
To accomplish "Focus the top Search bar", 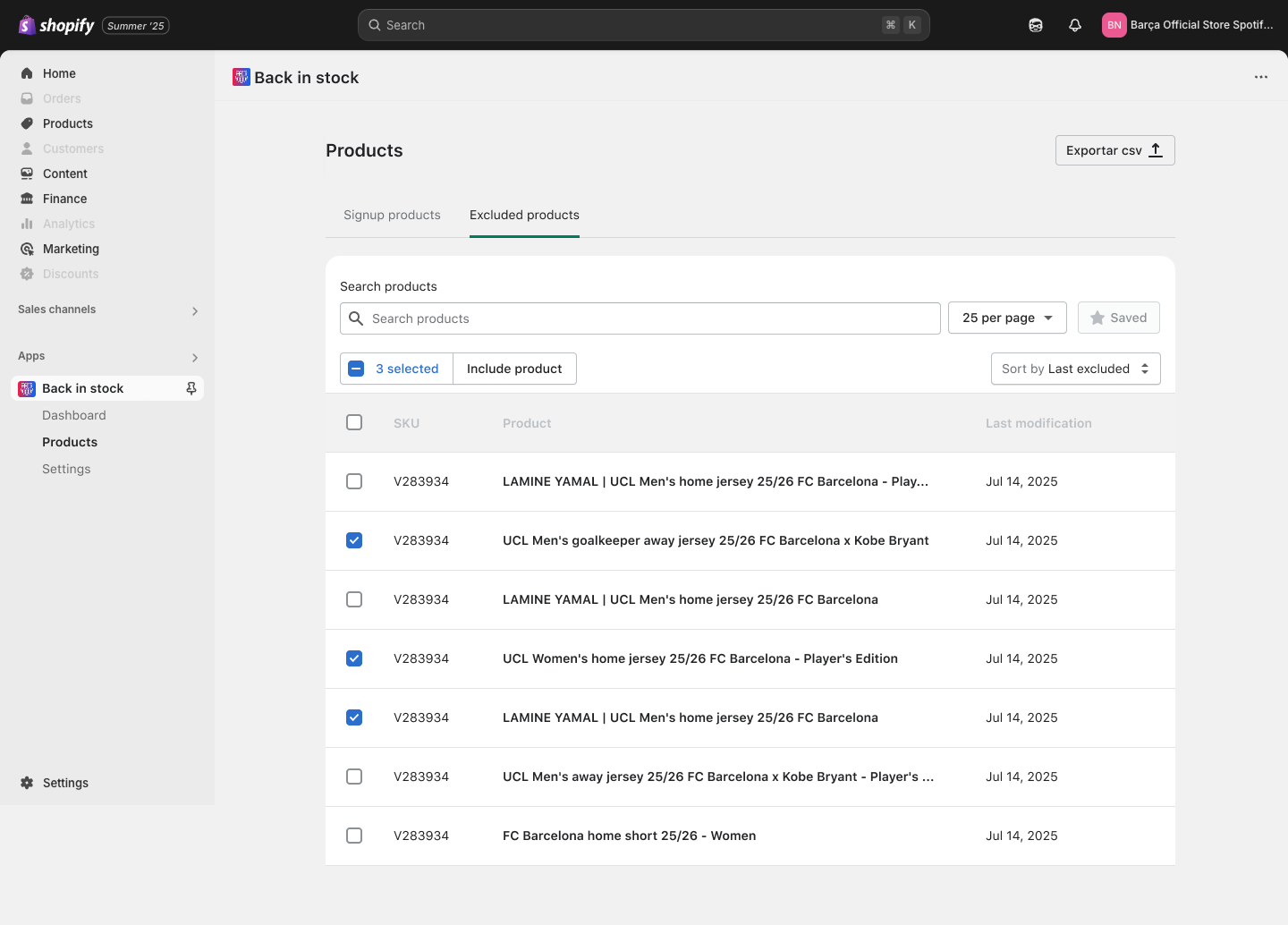I will pos(644,25).
